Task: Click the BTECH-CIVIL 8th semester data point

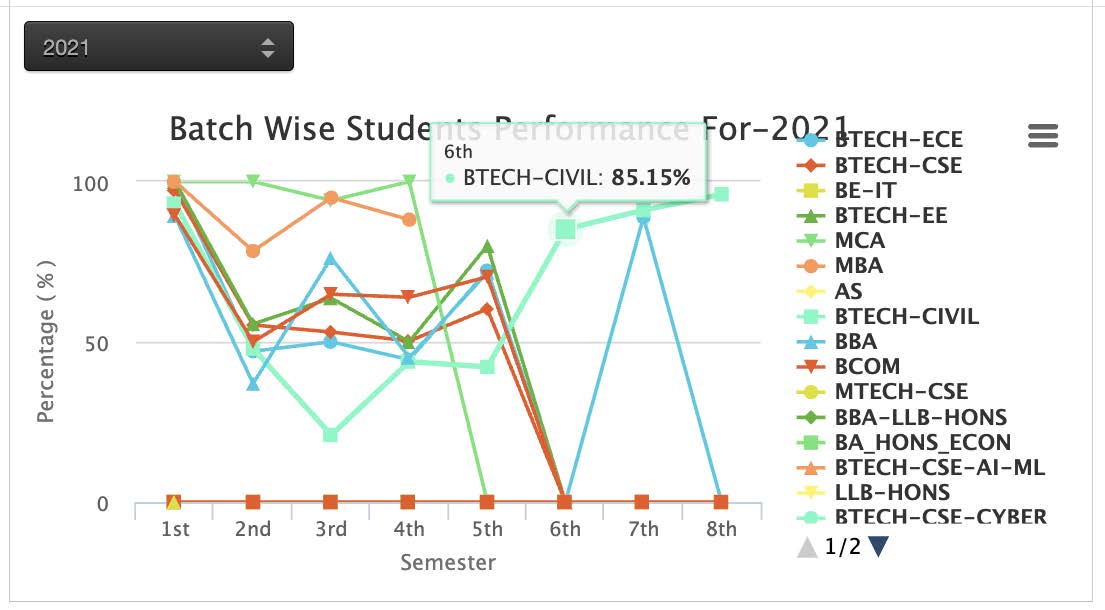Action: pyautogui.click(x=721, y=194)
